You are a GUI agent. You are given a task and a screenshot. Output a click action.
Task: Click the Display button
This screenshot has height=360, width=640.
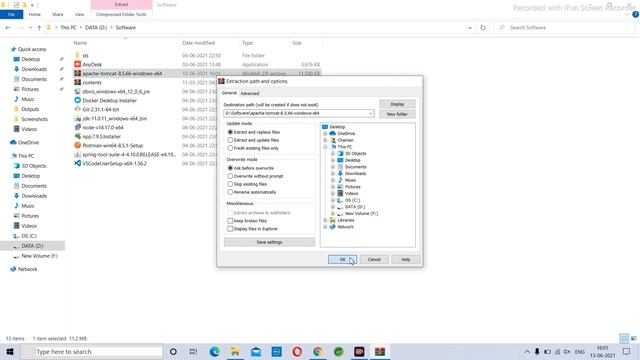tap(397, 104)
